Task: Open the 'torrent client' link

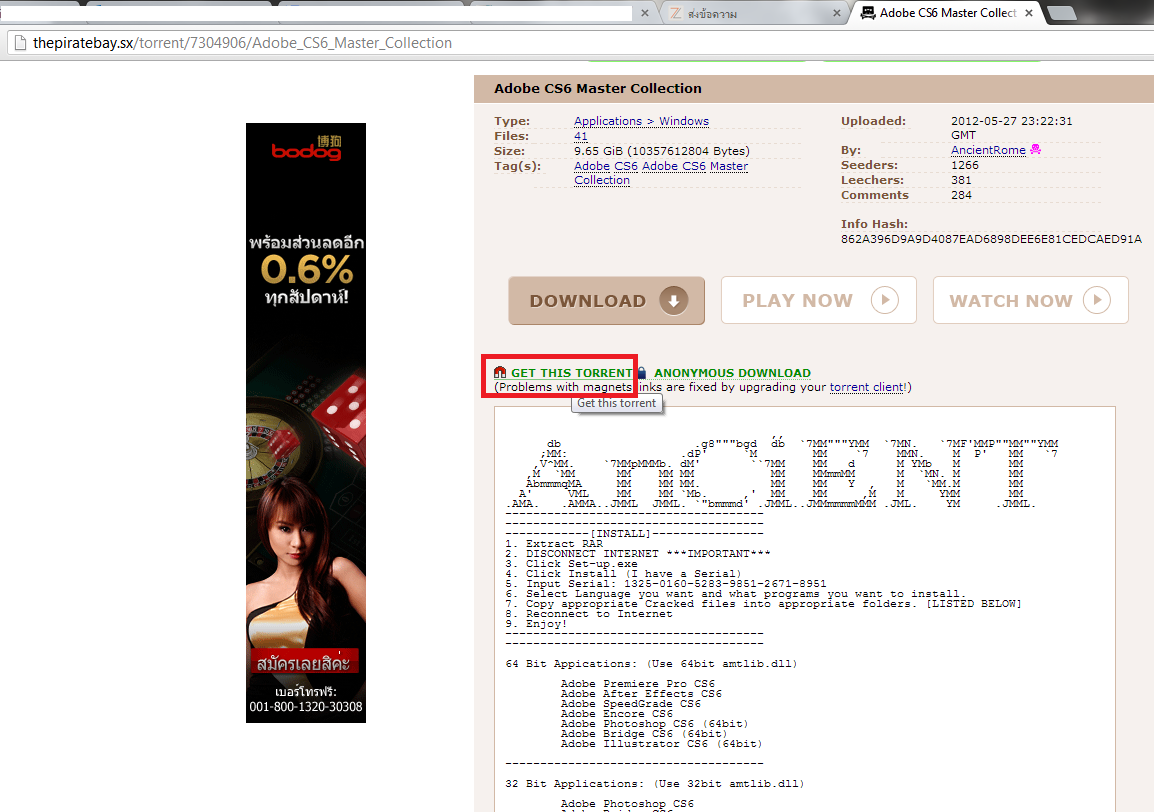Action: coord(867,387)
